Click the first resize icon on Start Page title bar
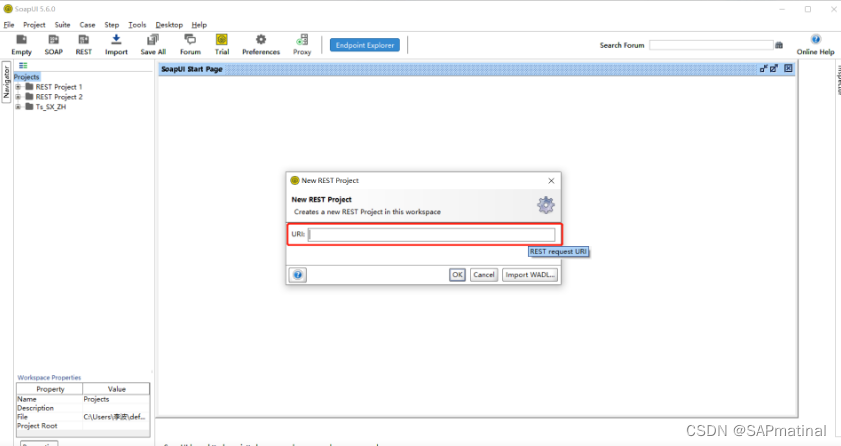The width and height of the screenshot is (841, 446). point(763,69)
